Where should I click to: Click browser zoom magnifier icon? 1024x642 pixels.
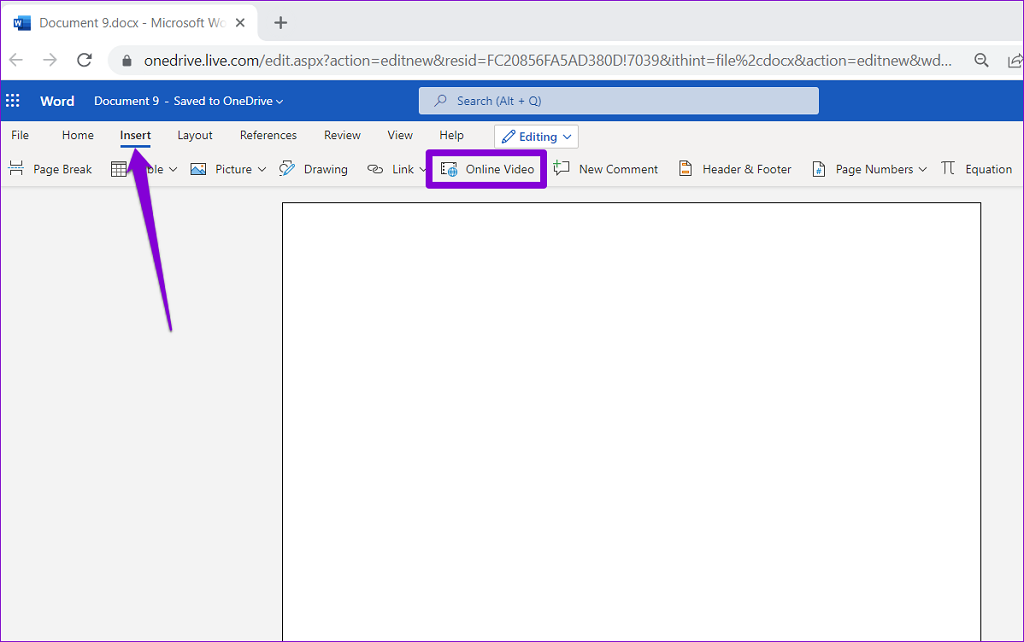pos(982,60)
